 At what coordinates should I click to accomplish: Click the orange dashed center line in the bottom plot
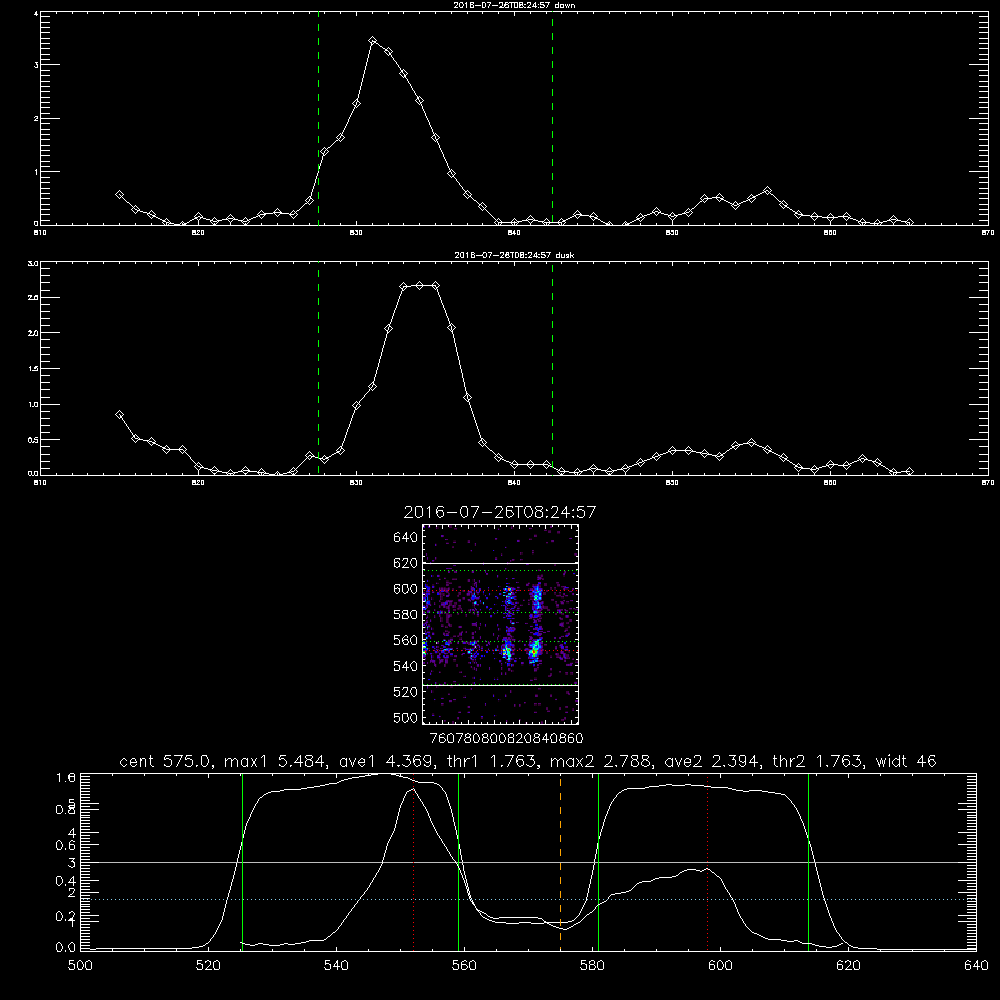(x=561, y=861)
